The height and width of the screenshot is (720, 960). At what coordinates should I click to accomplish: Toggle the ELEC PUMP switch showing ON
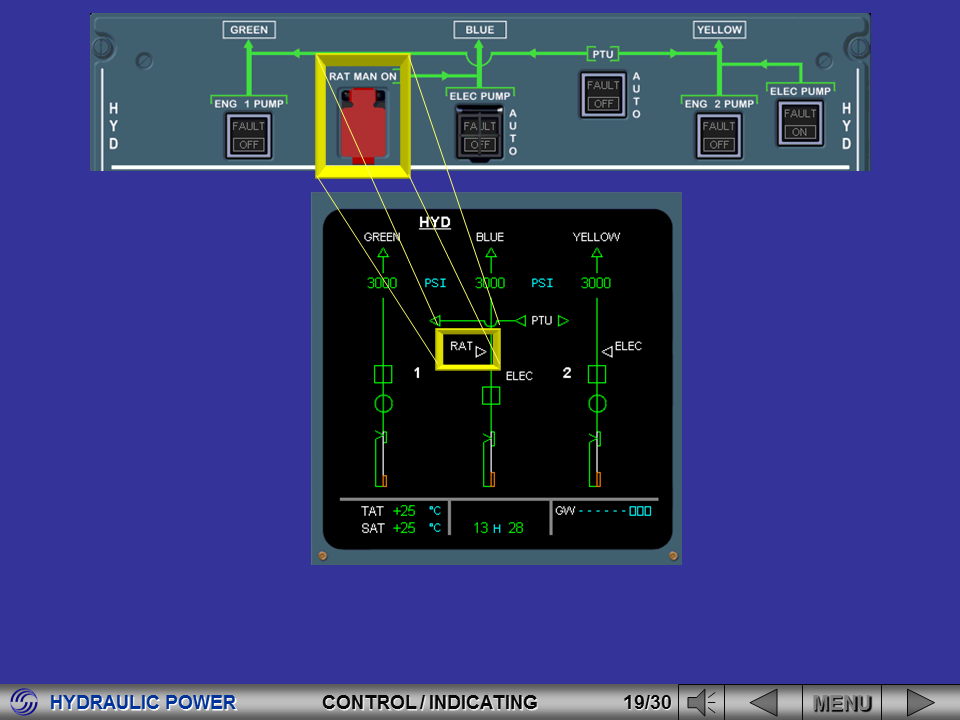(800, 123)
